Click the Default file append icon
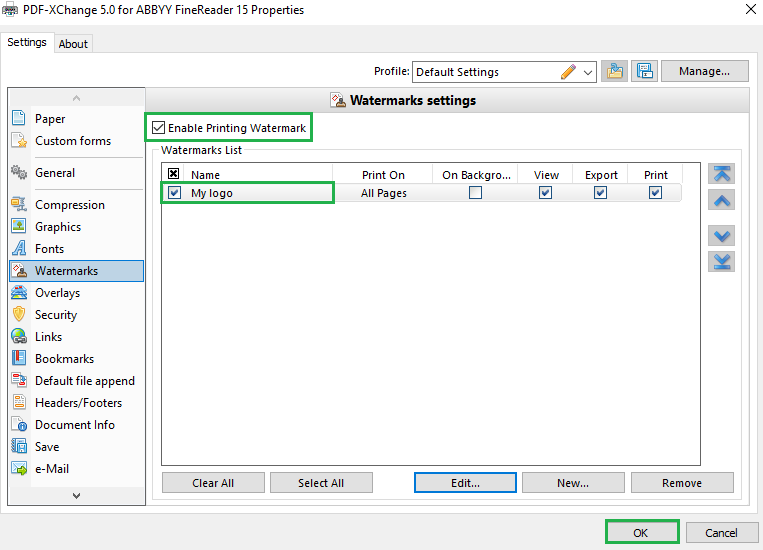Image resolution: width=763 pixels, height=550 pixels. [x=19, y=380]
